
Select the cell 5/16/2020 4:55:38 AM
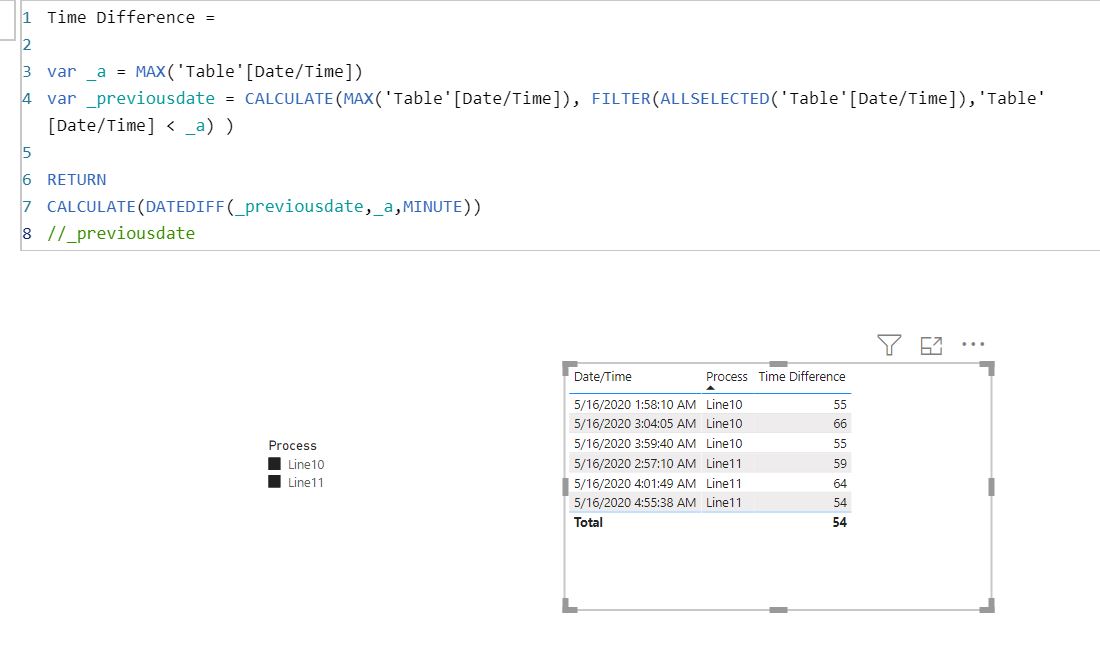point(635,503)
